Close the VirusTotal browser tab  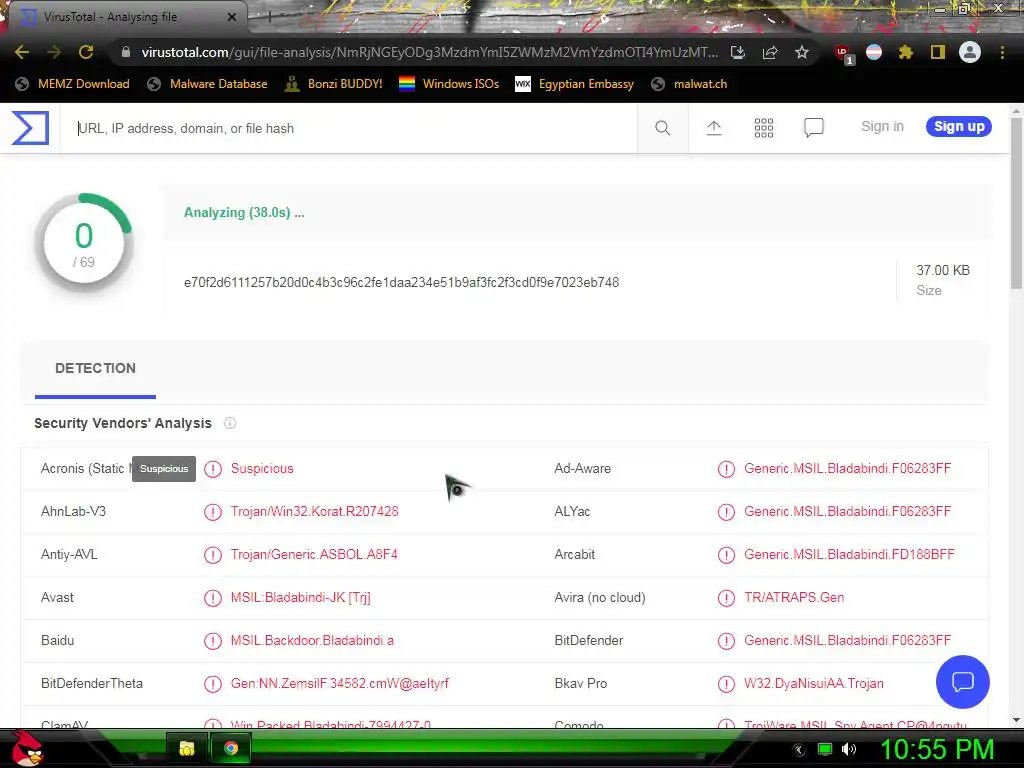[x=232, y=17]
